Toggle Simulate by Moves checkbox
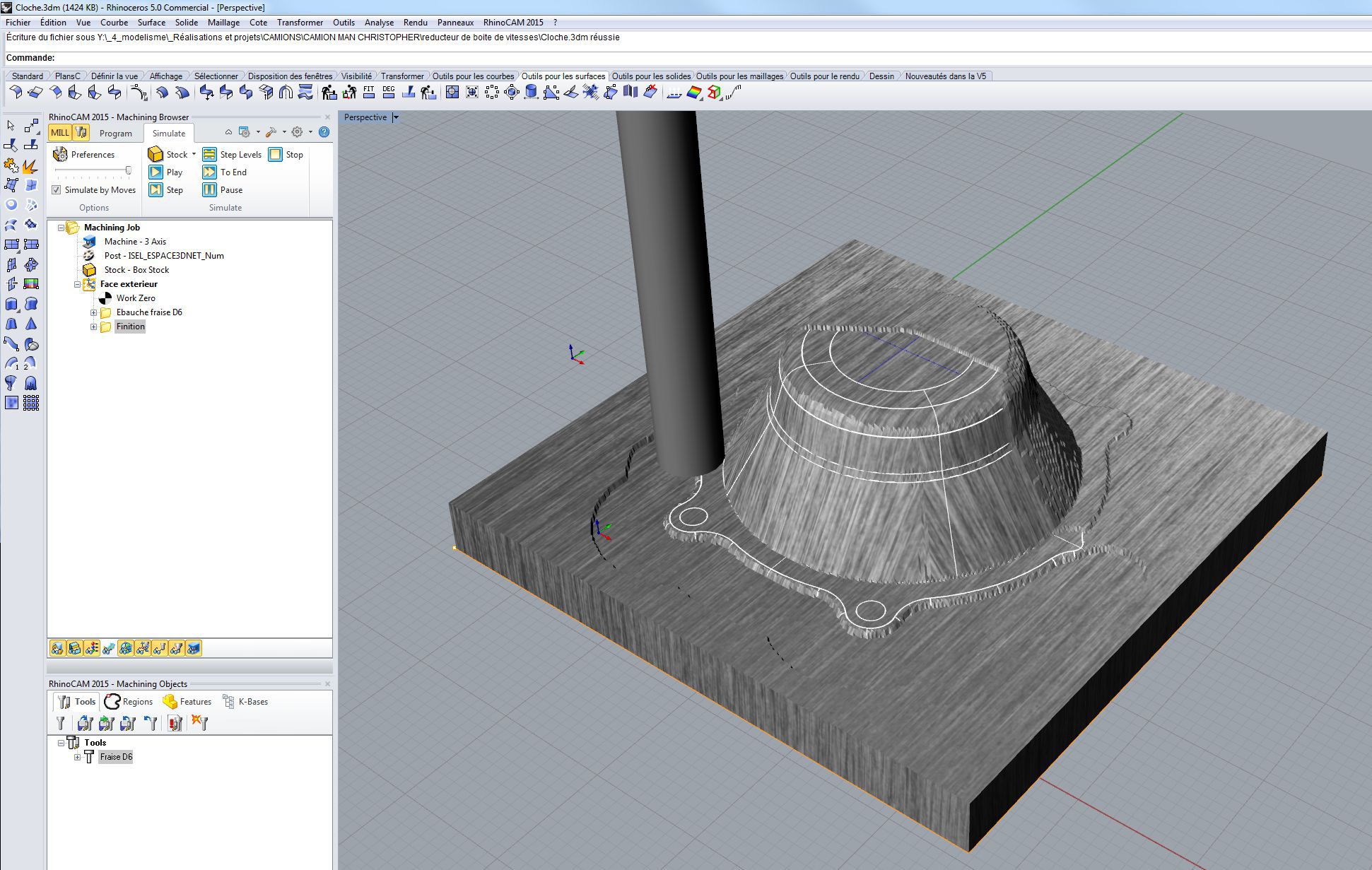Viewport: 1372px width, 870px height. 57,190
